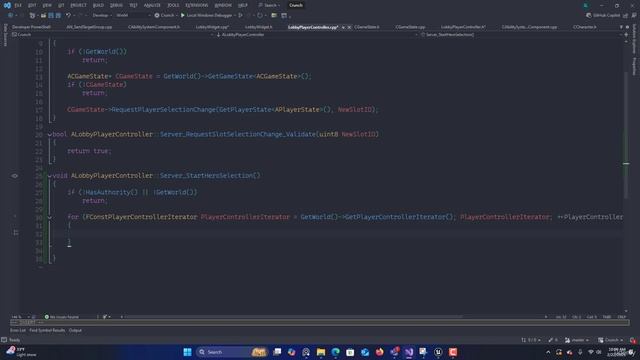Switch to the LobbyWidget.cpp tab

point(212,27)
